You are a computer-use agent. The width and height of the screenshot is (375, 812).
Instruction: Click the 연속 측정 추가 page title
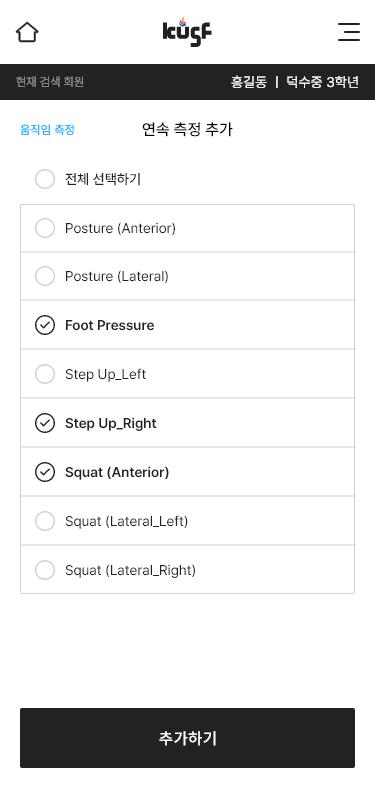[x=187, y=129]
